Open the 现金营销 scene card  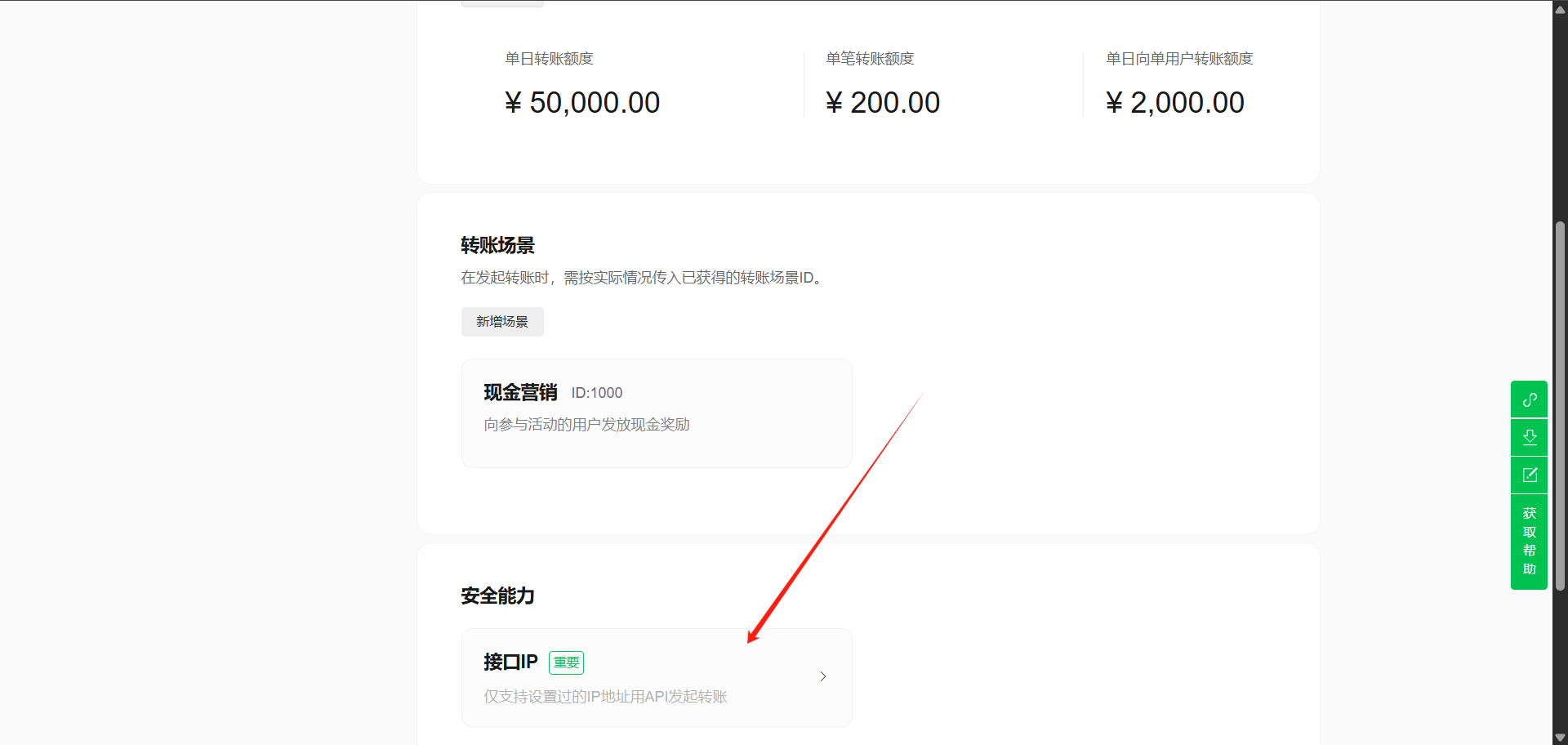point(657,413)
